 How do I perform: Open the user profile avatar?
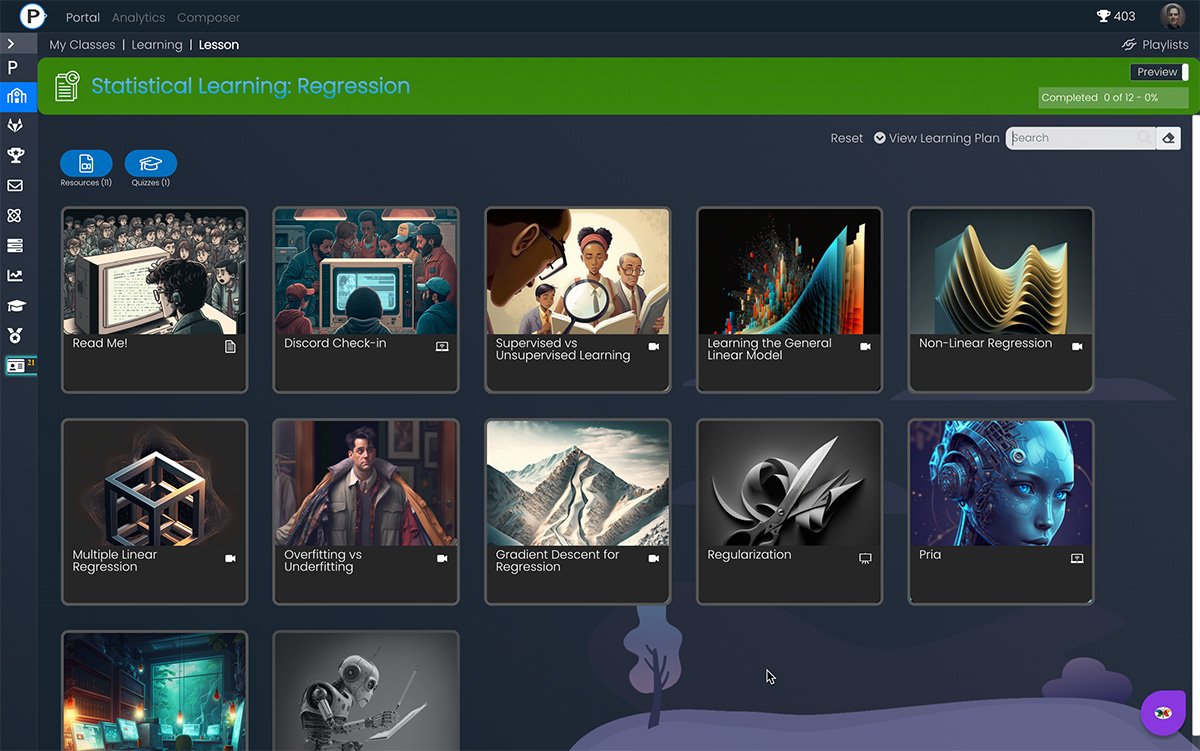1172,16
